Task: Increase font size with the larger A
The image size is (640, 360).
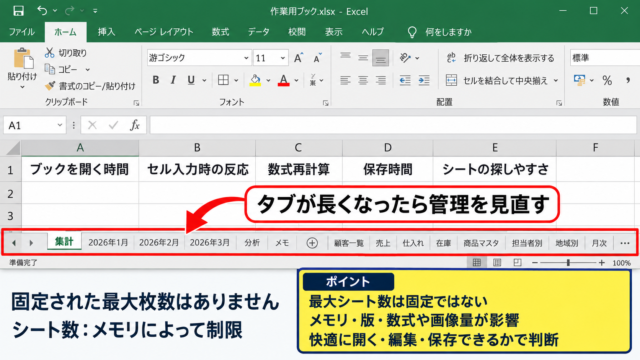Action: click(x=298, y=58)
